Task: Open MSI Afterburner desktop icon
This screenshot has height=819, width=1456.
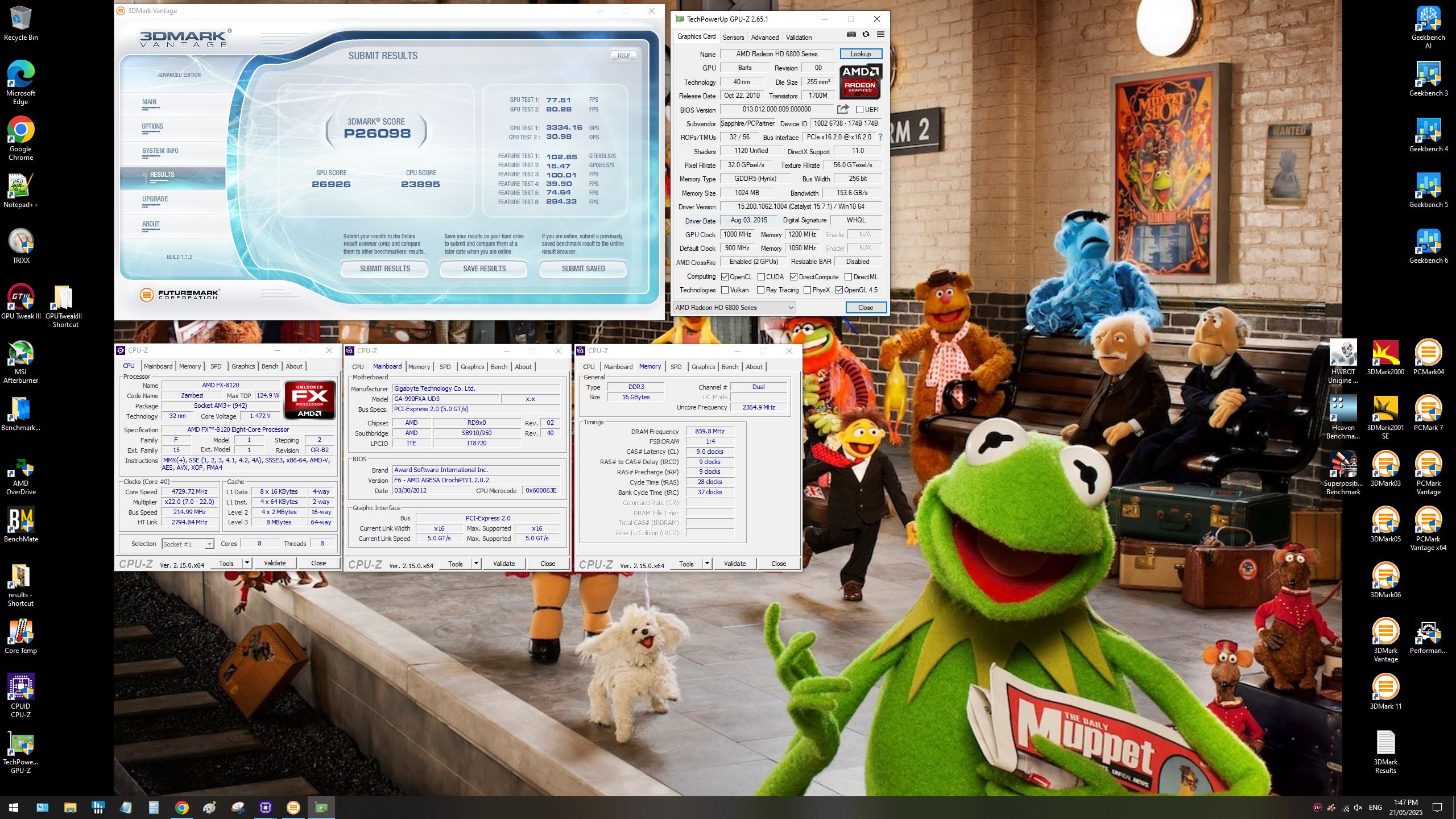Action: click(20, 362)
